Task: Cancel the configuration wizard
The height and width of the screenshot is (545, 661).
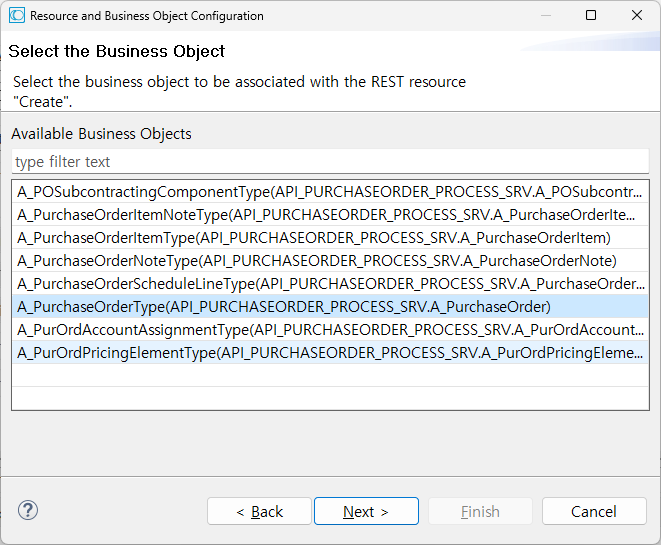Action: [x=593, y=511]
